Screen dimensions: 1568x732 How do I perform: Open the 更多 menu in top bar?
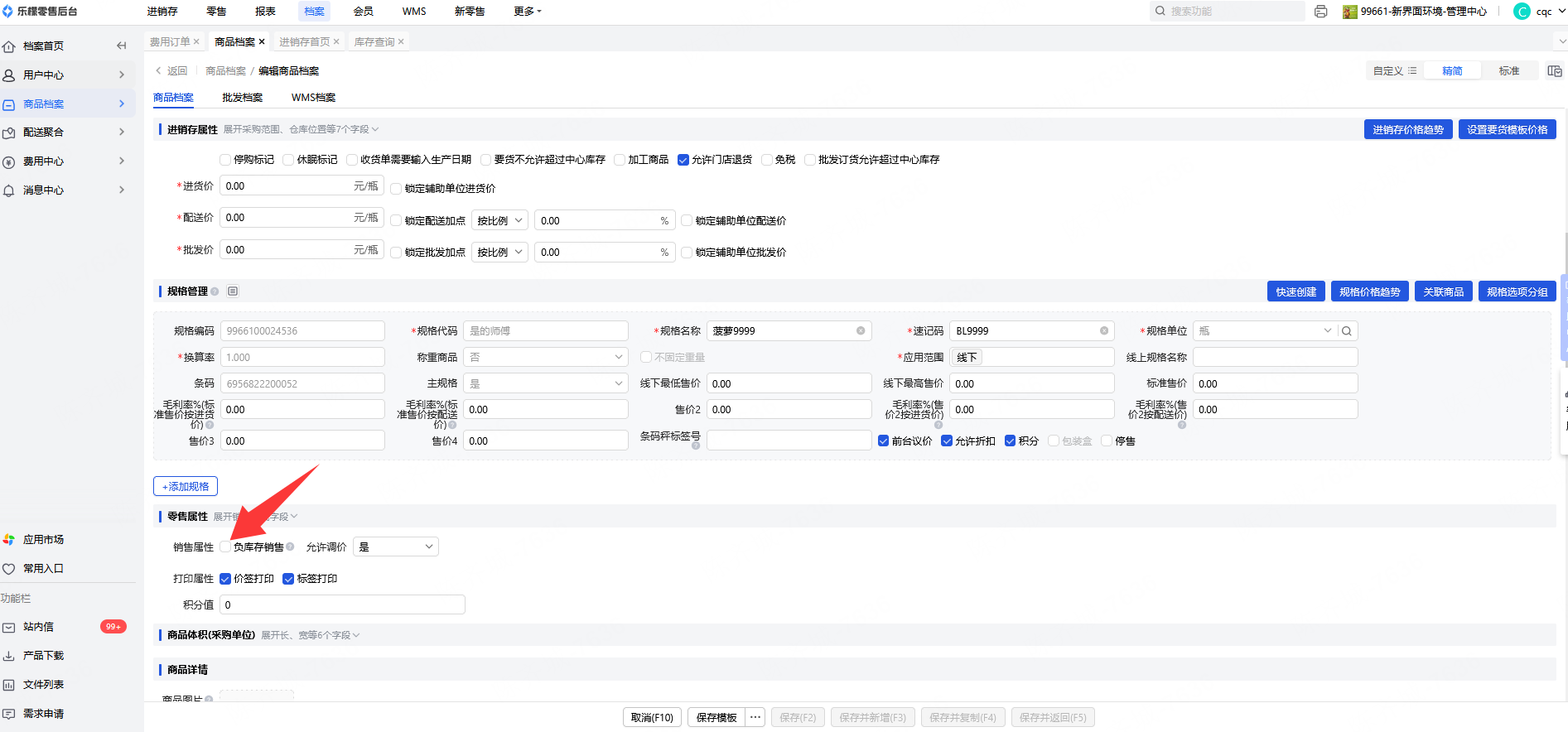point(528,12)
